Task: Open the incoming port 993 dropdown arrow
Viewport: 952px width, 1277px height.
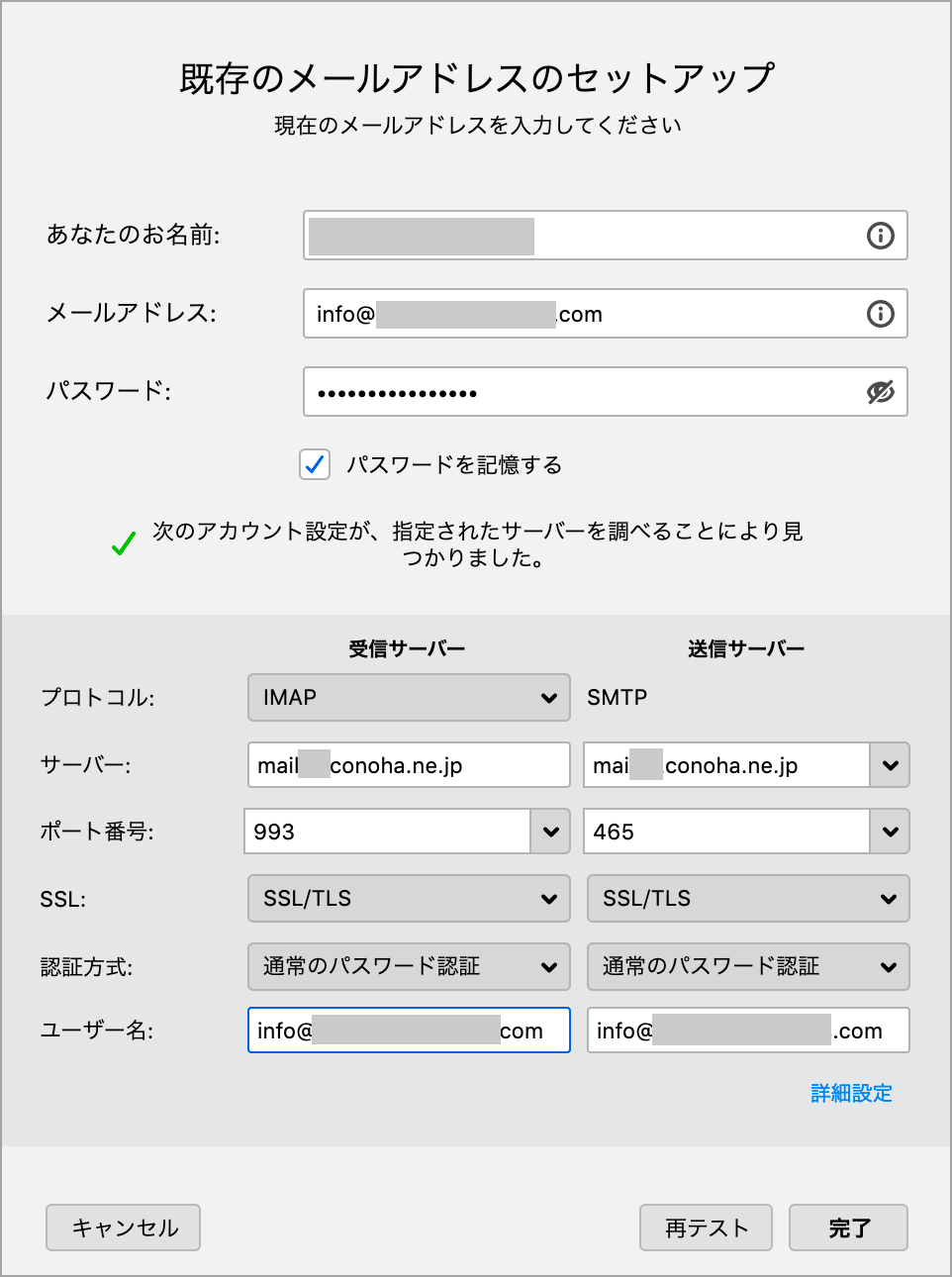Action: point(550,832)
